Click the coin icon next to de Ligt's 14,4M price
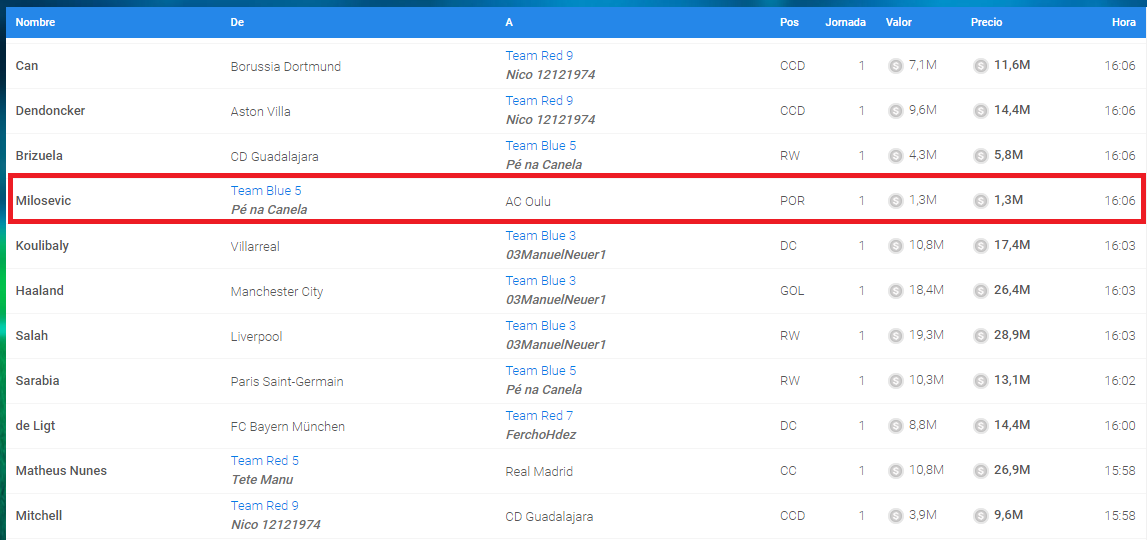Screen dimensions: 1147x540 pos(981,425)
